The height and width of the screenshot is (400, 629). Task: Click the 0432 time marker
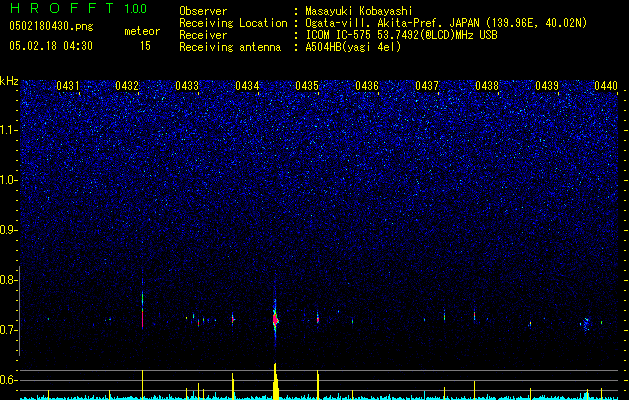point(127,86)
